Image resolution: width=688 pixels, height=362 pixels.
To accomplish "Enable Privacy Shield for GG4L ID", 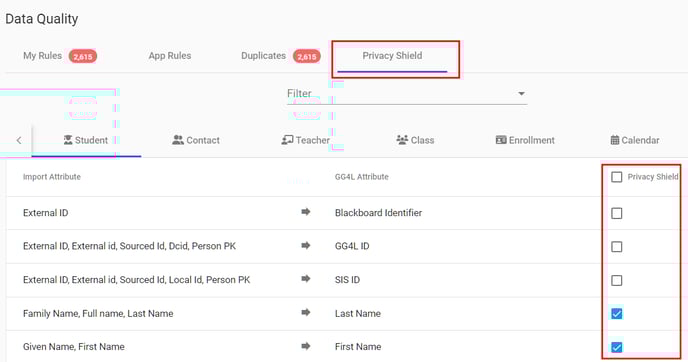I will click(616, 247).
